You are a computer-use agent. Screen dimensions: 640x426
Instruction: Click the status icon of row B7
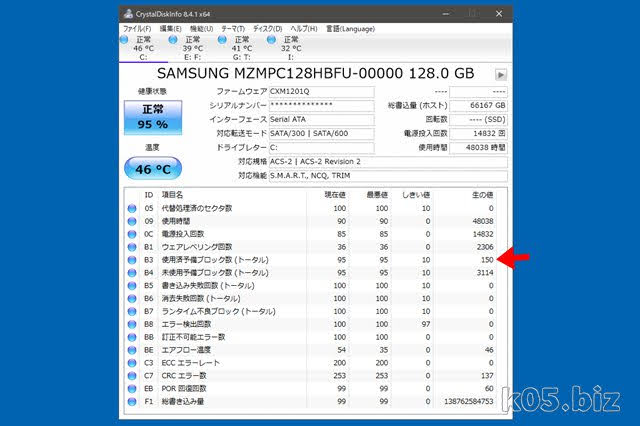pos(132,311)
